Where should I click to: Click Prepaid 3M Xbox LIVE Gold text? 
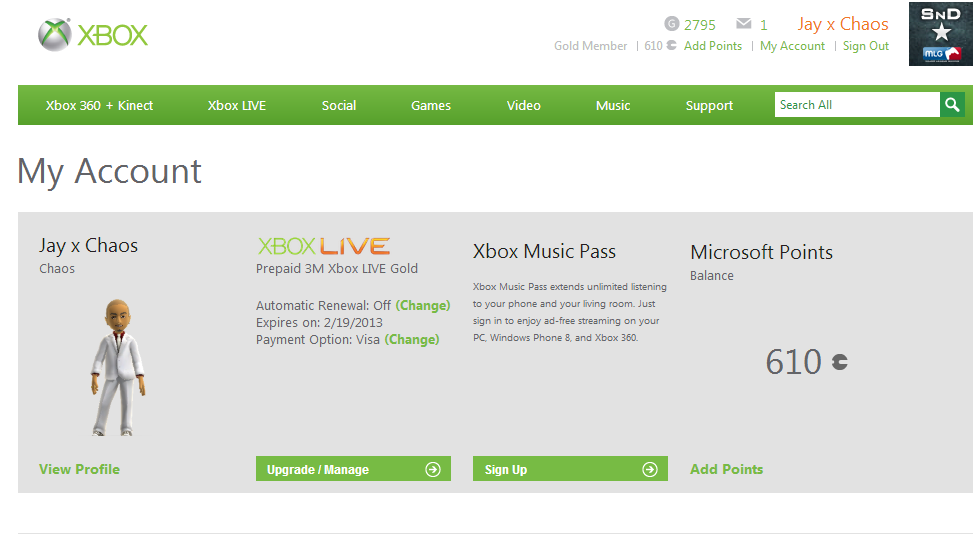point(337,268)
